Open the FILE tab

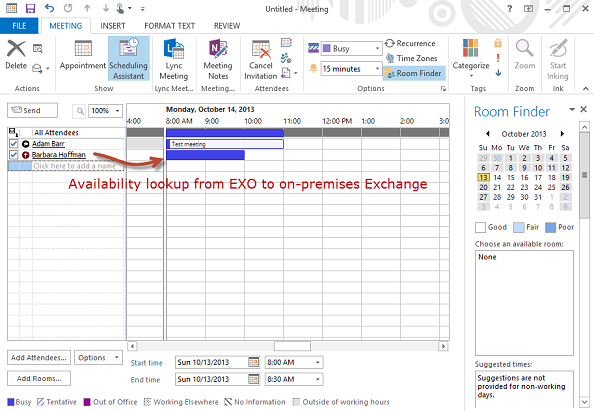point(19,26)
